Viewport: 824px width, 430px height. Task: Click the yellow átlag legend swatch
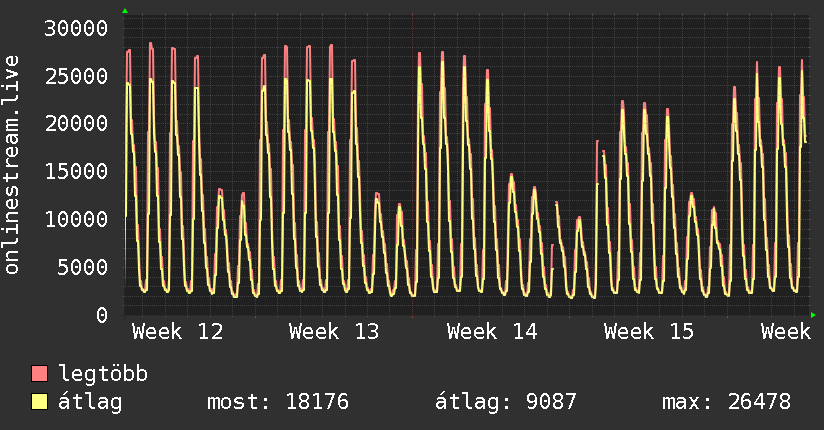coord(39,402)
